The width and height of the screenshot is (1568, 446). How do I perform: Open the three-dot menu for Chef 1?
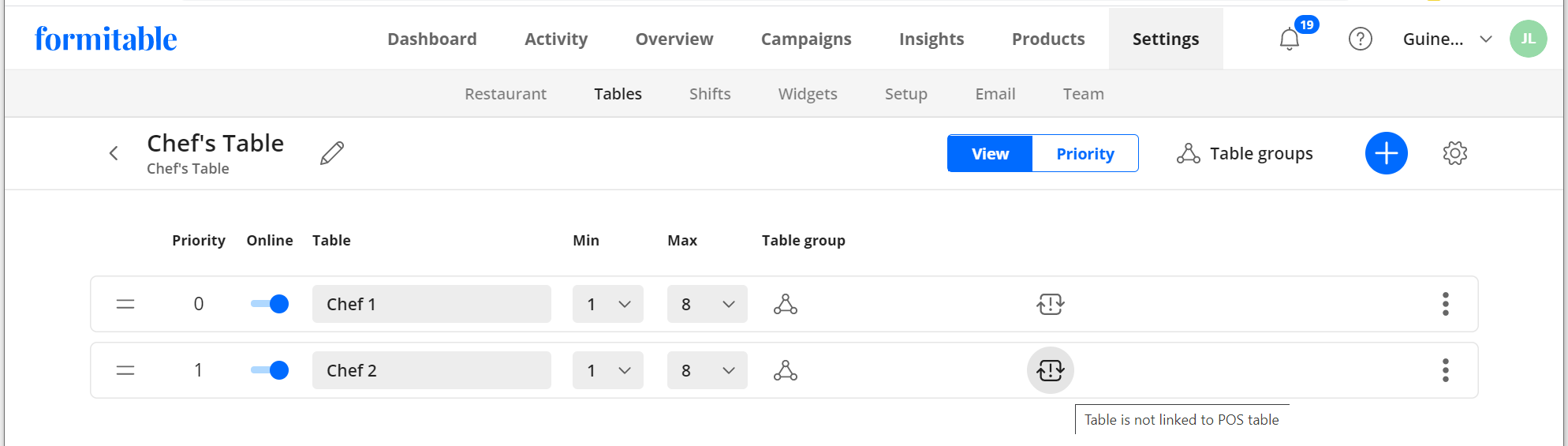tap(1445, 304)
